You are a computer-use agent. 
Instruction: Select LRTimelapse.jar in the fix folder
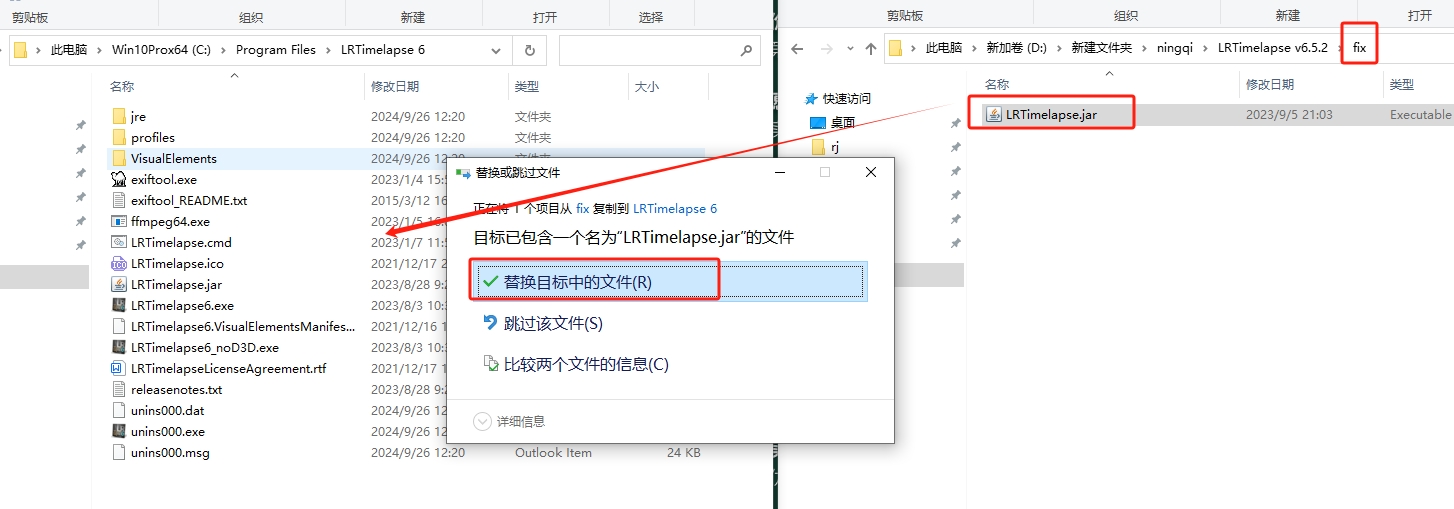(x=1050, y=115)
